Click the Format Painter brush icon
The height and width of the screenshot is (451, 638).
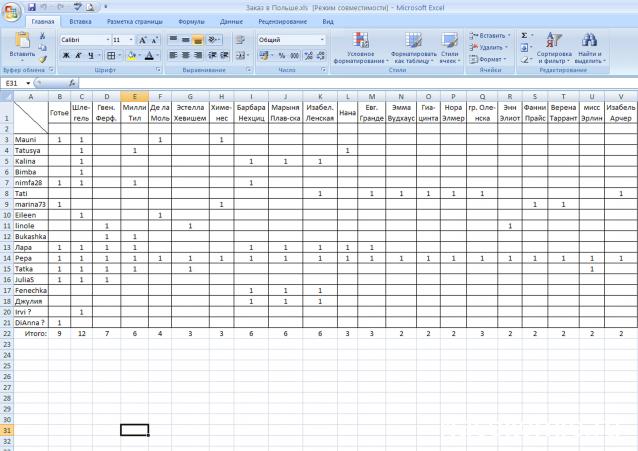coord(42,59)
